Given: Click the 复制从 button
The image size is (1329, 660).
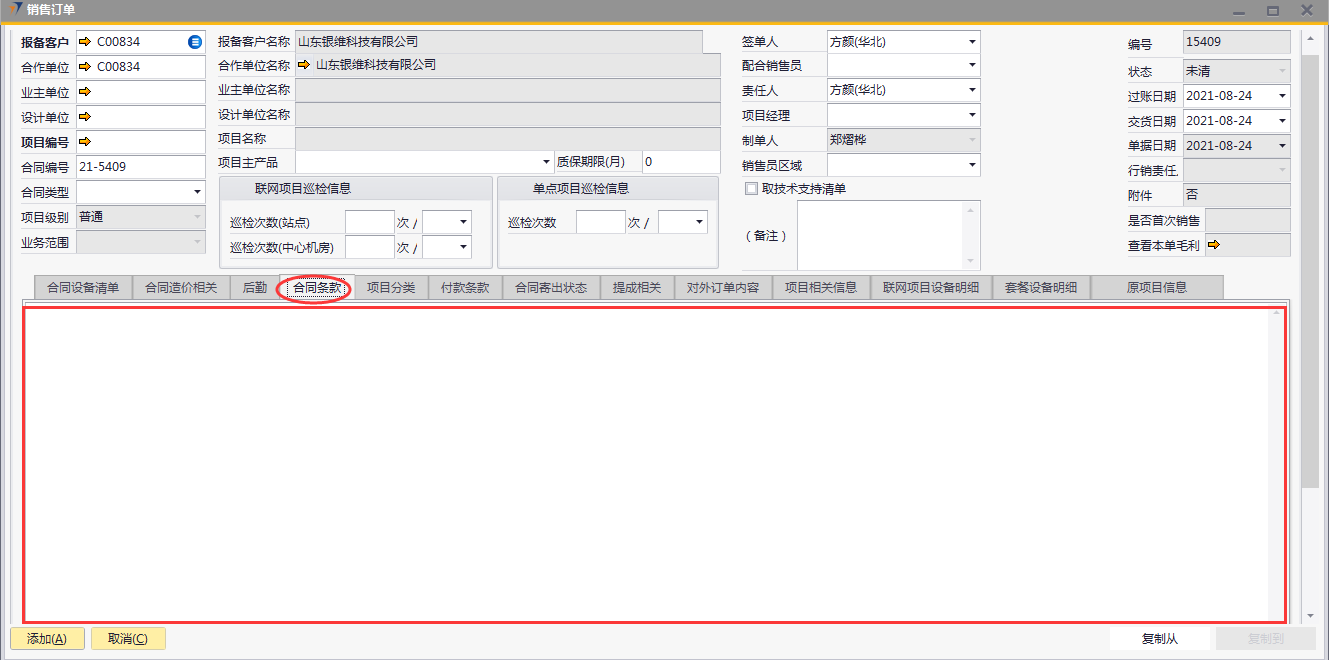Looking at the screenshot, I should (1159, 639).
